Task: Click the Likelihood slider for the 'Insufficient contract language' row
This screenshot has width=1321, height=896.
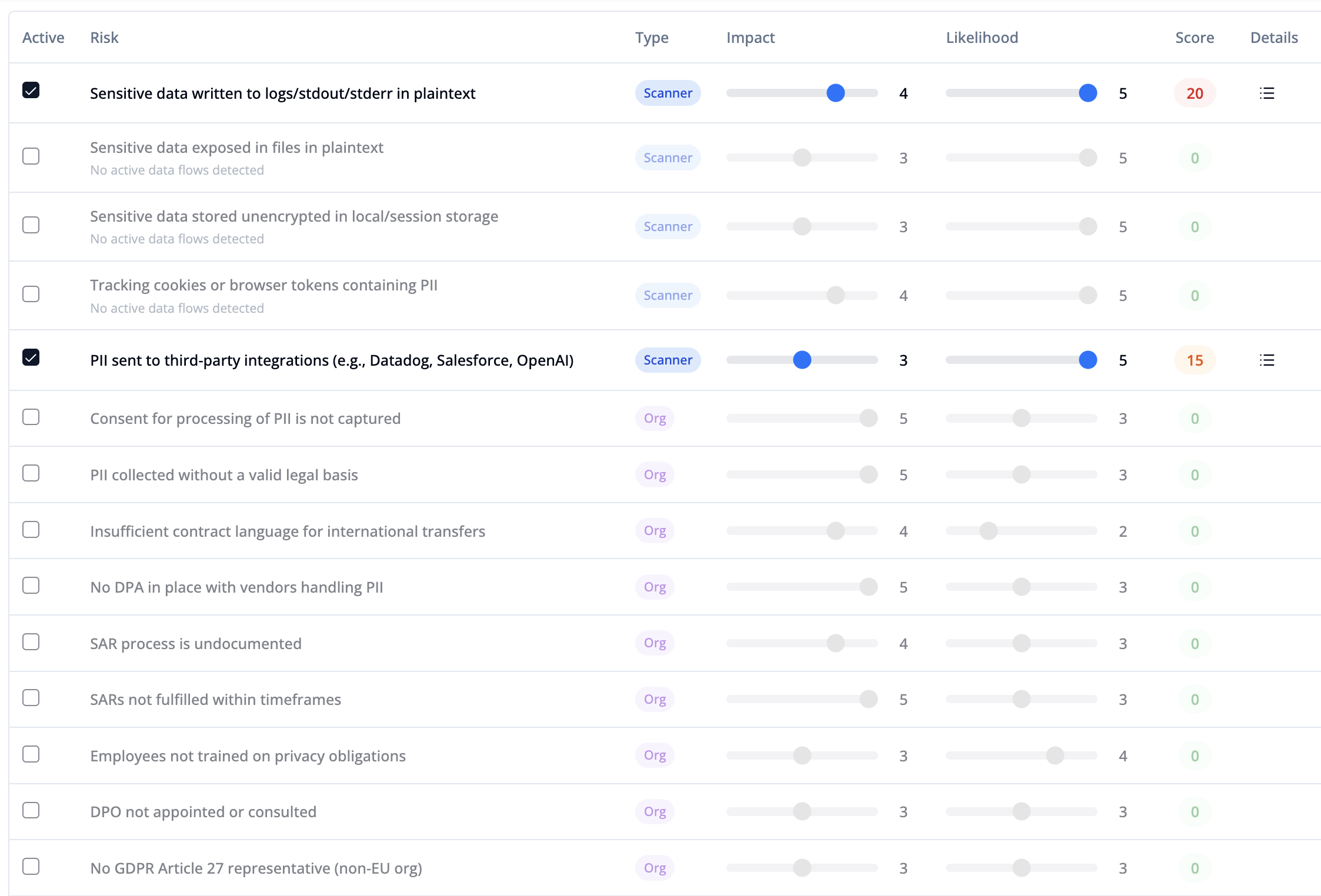Action: tap(989, 531)
